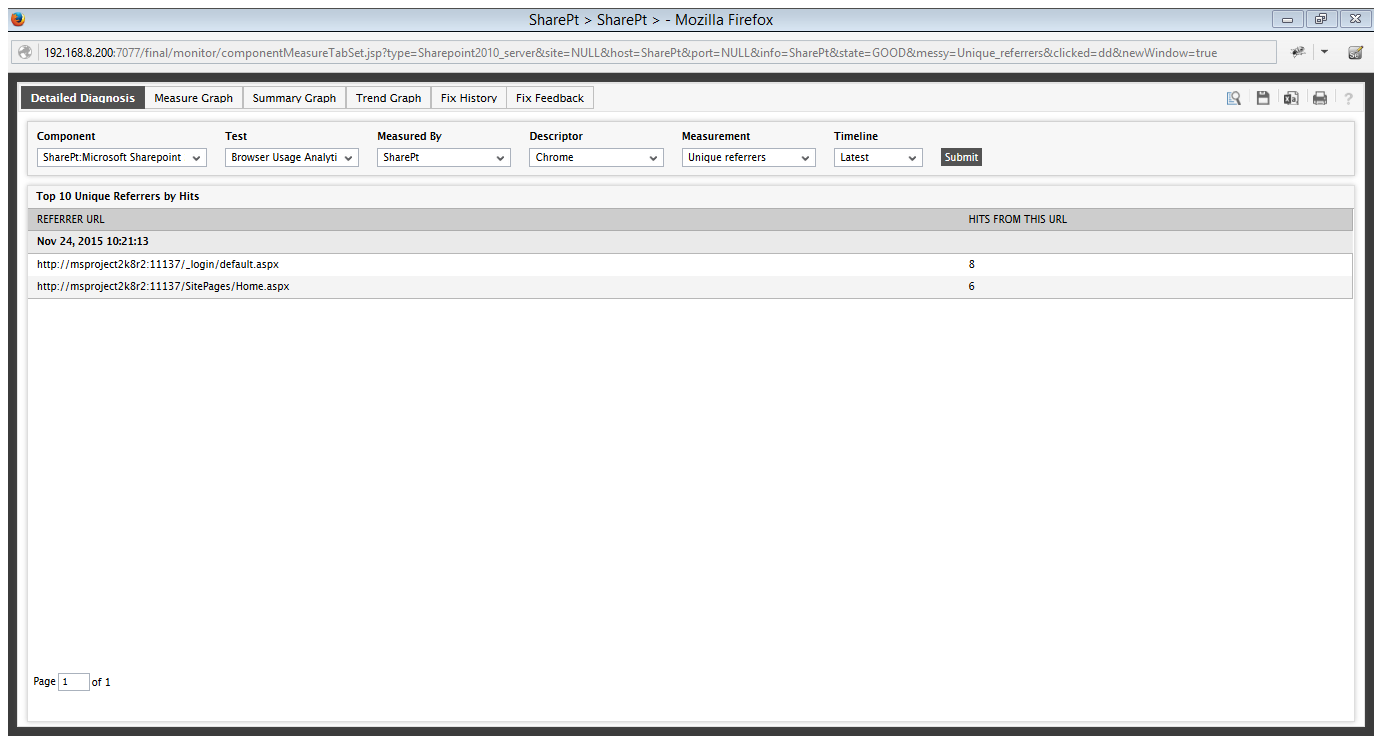1382x744 pixels.
Task: Expand the Firebug dropdown arrow
Action: [1324, 52]
